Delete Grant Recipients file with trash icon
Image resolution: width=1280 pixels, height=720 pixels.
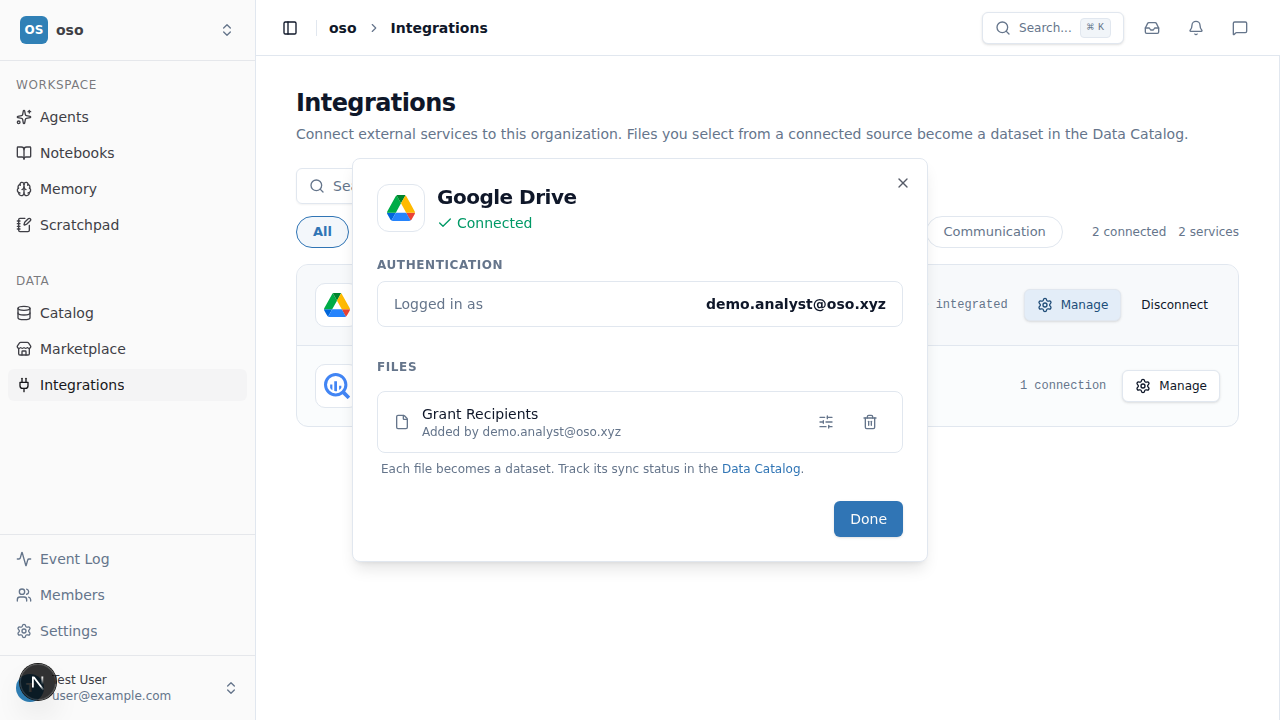[x=870, y=422]
